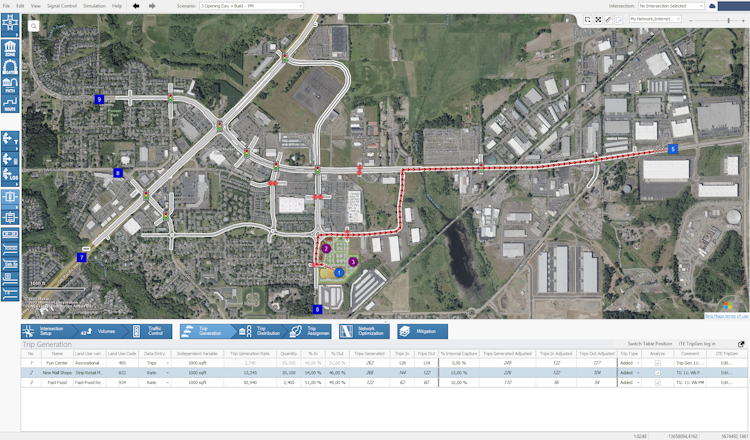Viewport: 750px width, 440px height.
Task: Open Network Optimization panel
Action: (x=364, y=331)
